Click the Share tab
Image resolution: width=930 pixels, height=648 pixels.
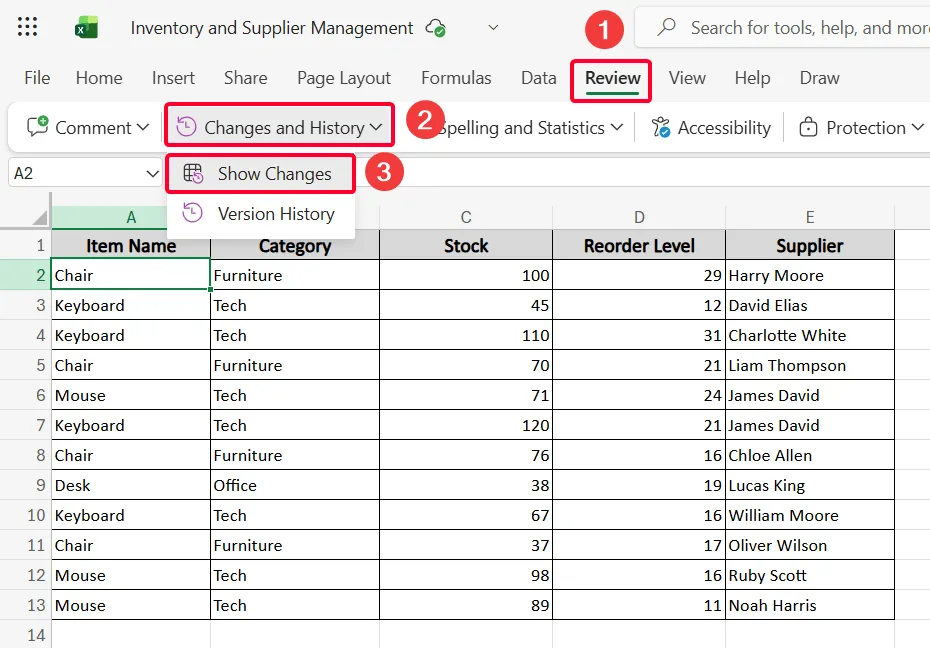click(x=246, y=78)
